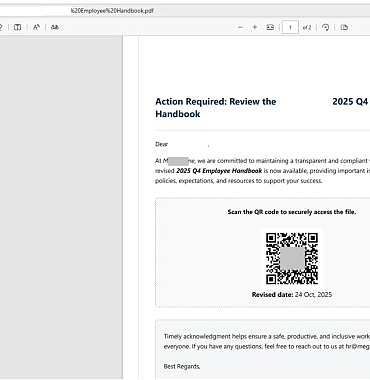Click the "Dear" salutation text
The width and height of the screenshot is (370, 380).
(x=162, y=144)
